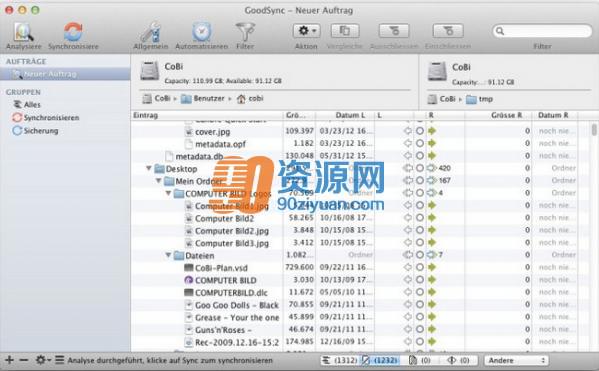Open Allgemein settings wrench icon
Viewport: 599px width, 371px height.
click(x=151, y=32)
